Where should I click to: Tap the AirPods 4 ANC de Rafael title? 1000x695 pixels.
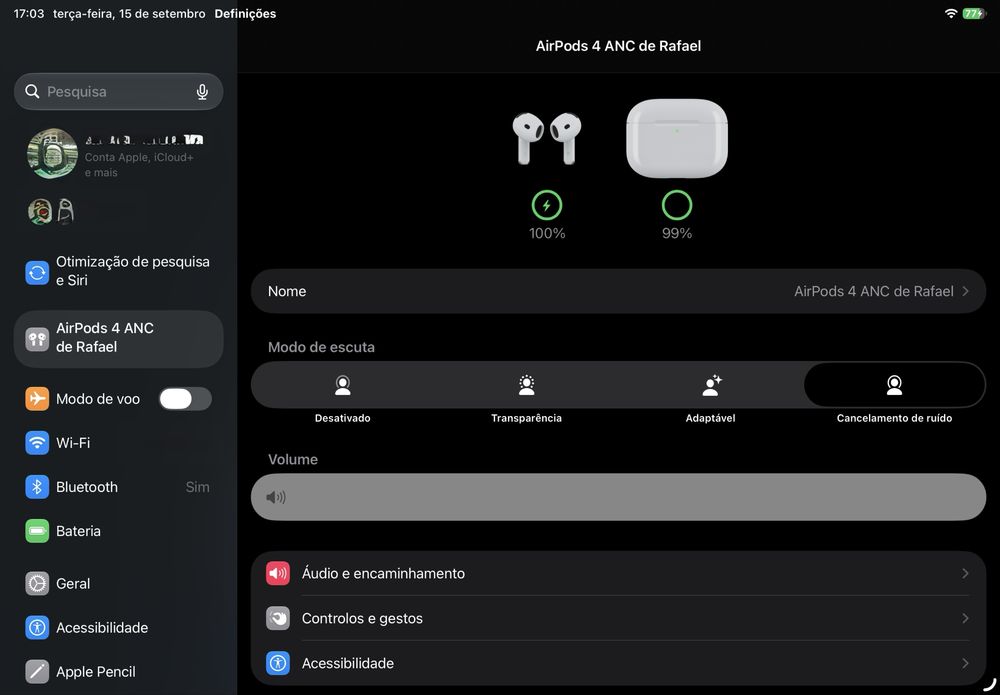click(x=618, y=46)
